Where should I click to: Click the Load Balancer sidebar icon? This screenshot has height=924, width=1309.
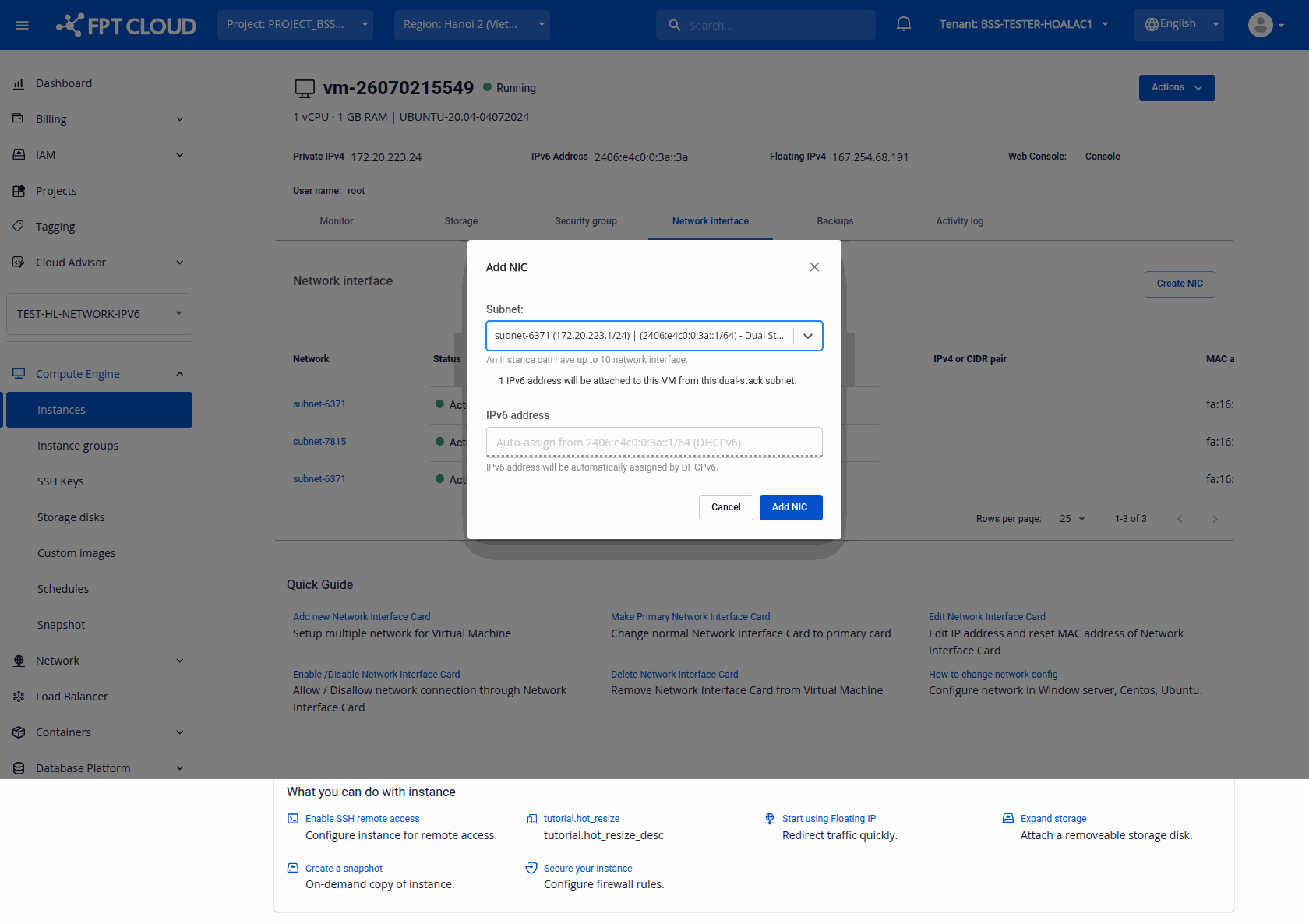click(19, 697)
